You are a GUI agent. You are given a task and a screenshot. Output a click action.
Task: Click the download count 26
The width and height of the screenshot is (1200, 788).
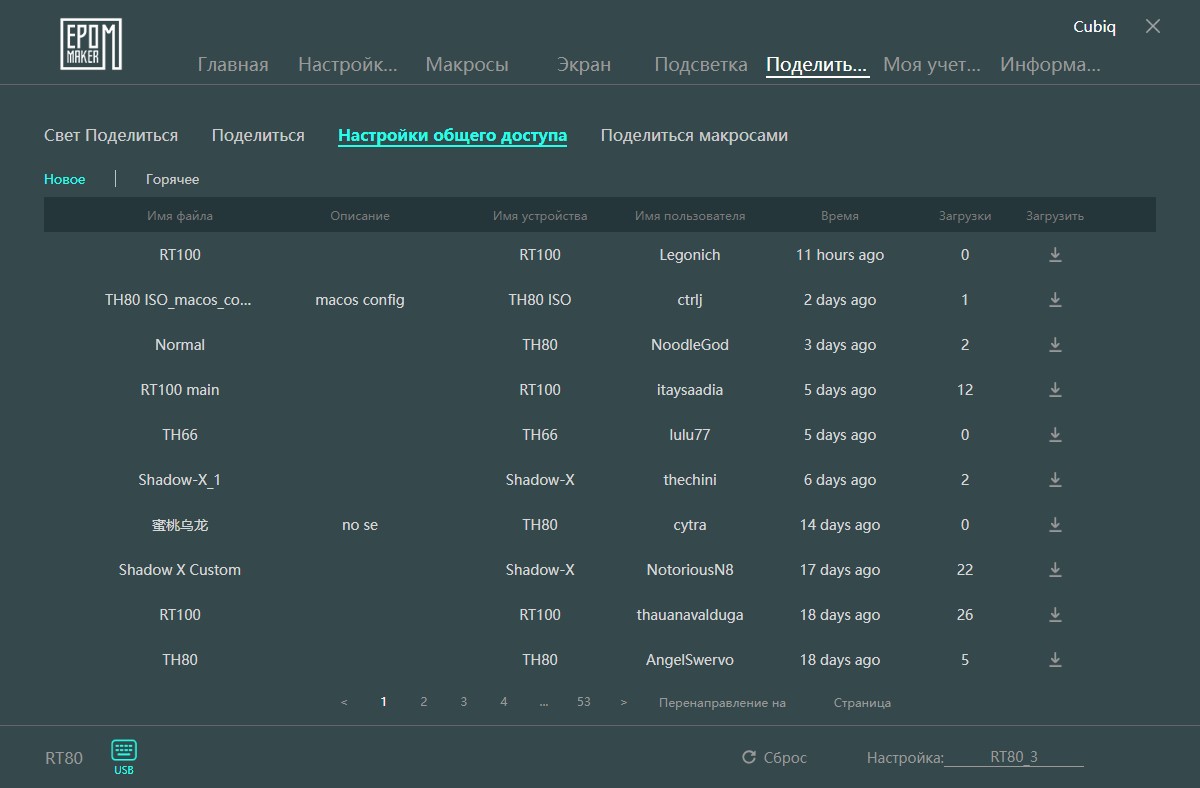click(965, 615)
